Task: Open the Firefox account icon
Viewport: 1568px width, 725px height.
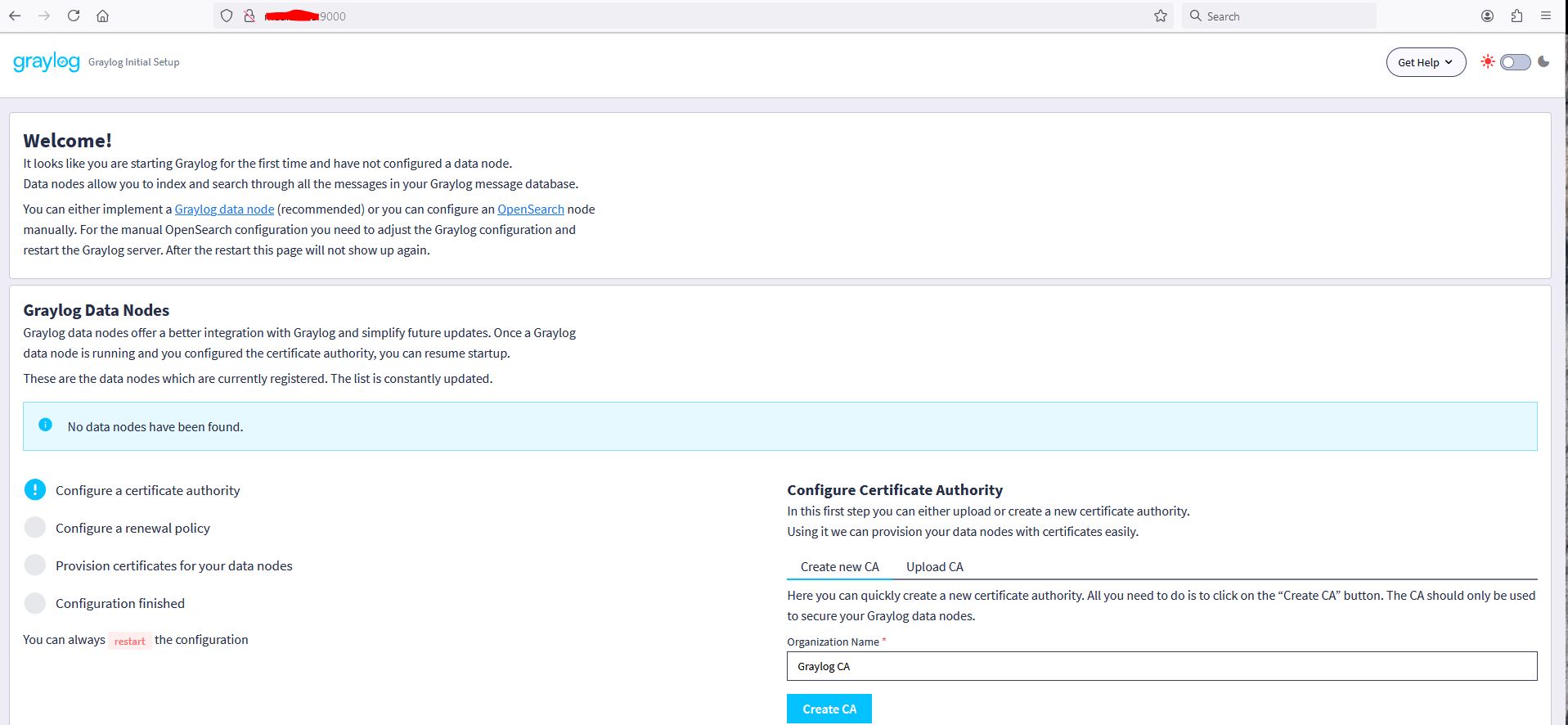Action: (1488, 16)
